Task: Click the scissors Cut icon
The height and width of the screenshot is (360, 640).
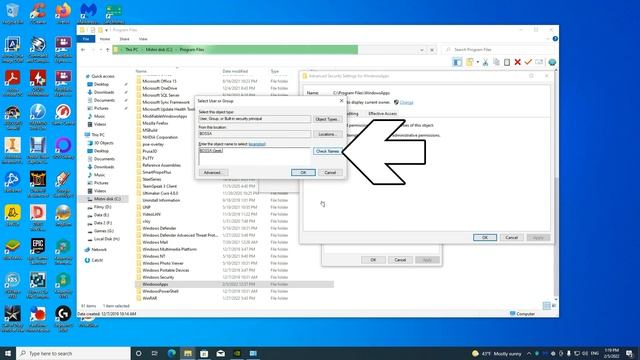Action: [485, 62]
